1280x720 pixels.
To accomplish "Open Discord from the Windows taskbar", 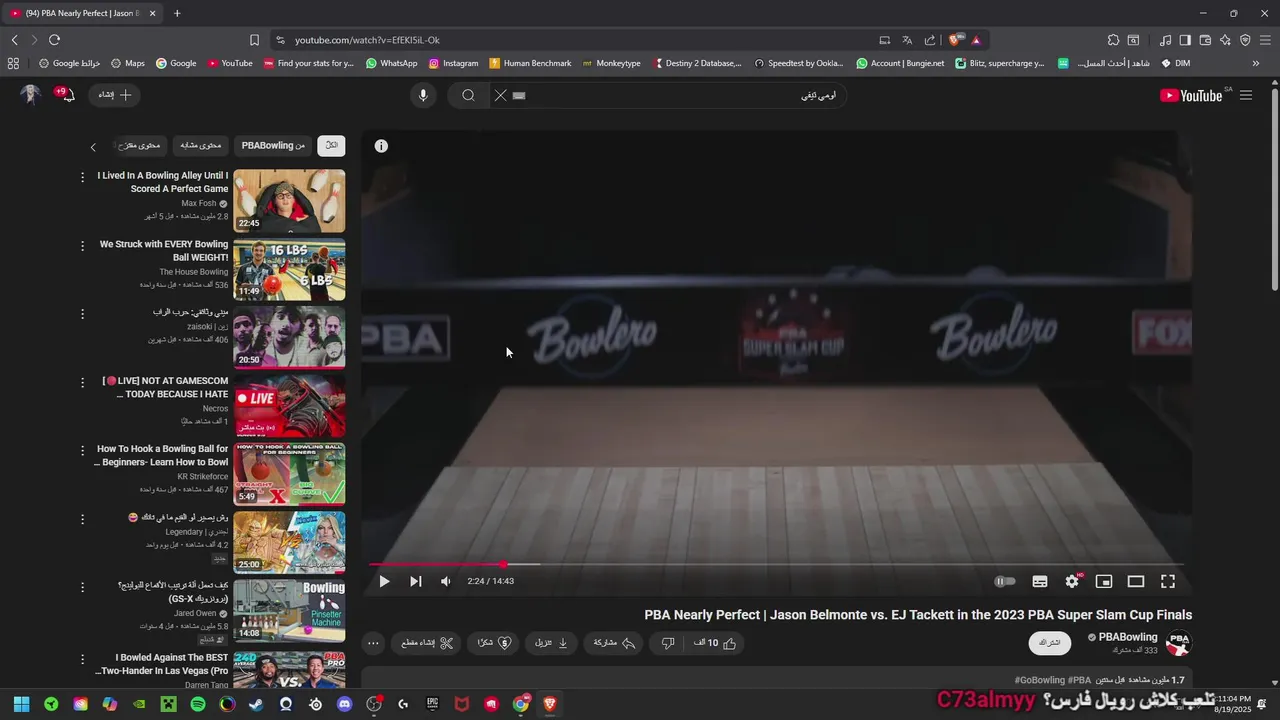I will [345, 704].
